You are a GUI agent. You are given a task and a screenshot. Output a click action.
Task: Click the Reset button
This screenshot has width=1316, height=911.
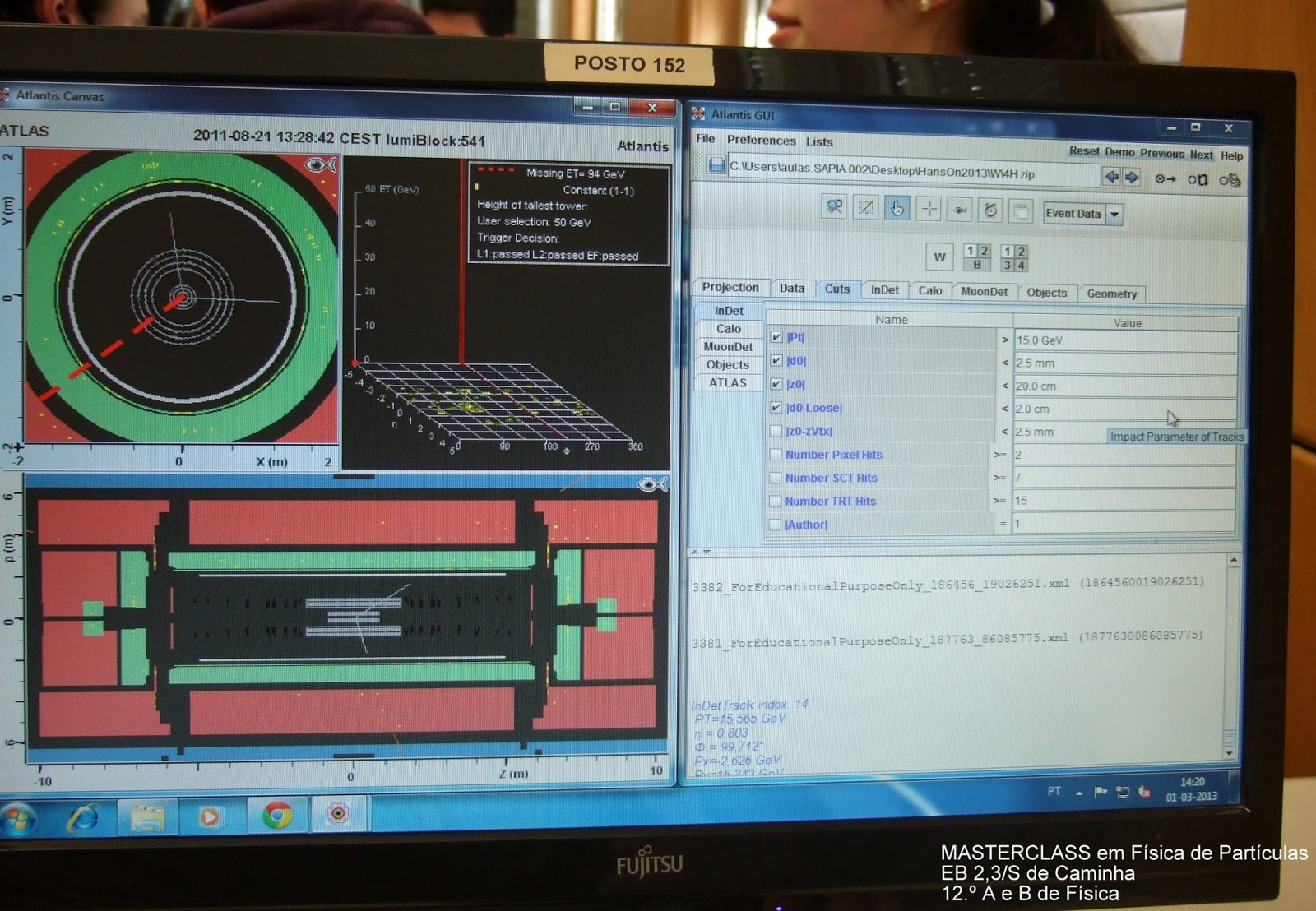click(1084, 151)
